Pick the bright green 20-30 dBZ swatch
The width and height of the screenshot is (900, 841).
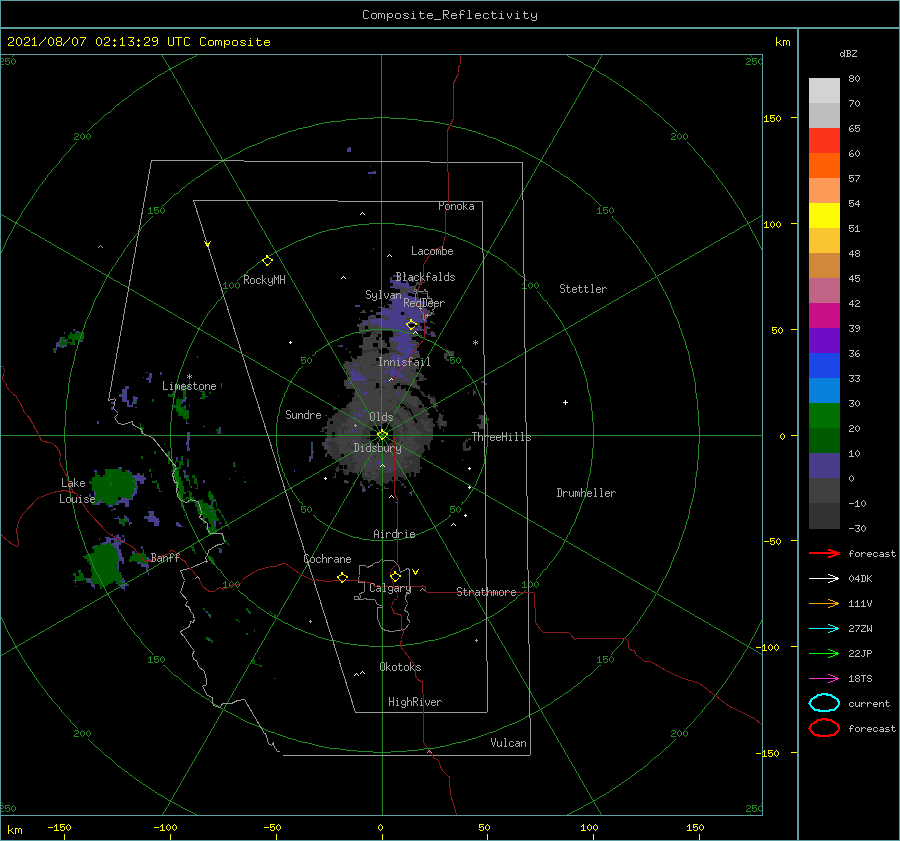click(824, 415)
